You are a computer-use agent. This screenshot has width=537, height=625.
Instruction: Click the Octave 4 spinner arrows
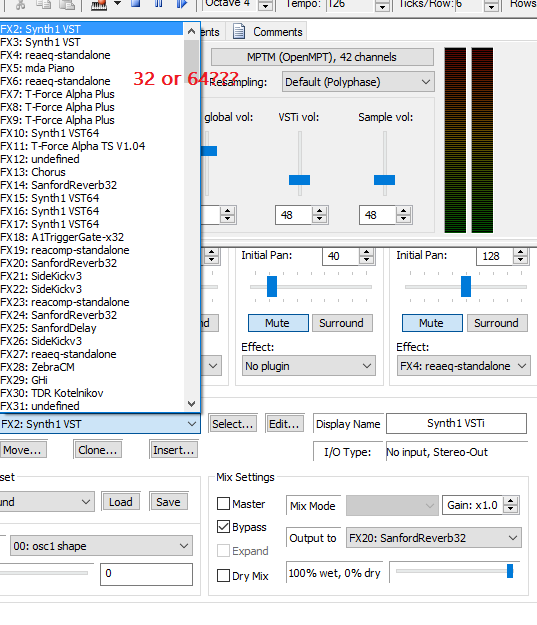(265, 5)
